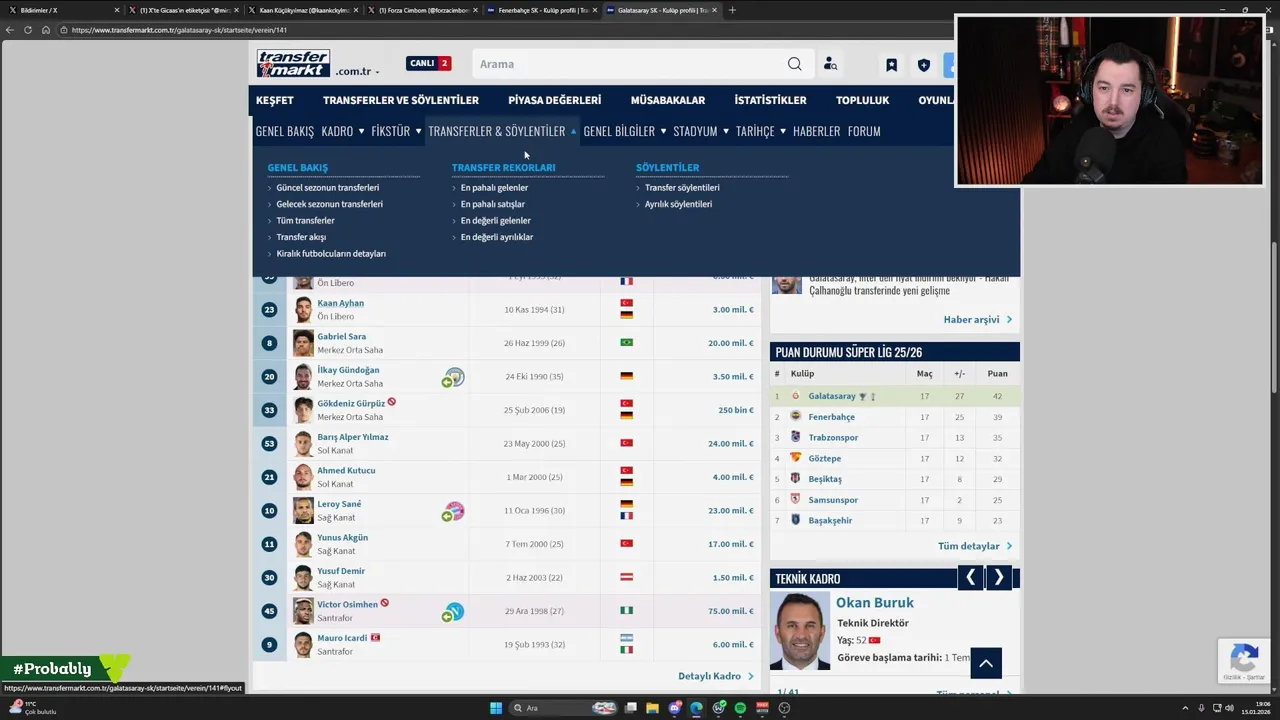Image resolution: width=1280 pixels, height=720 pixels.
Task: Open Ayrılık söylentileri link
Action: click(678, 204)
